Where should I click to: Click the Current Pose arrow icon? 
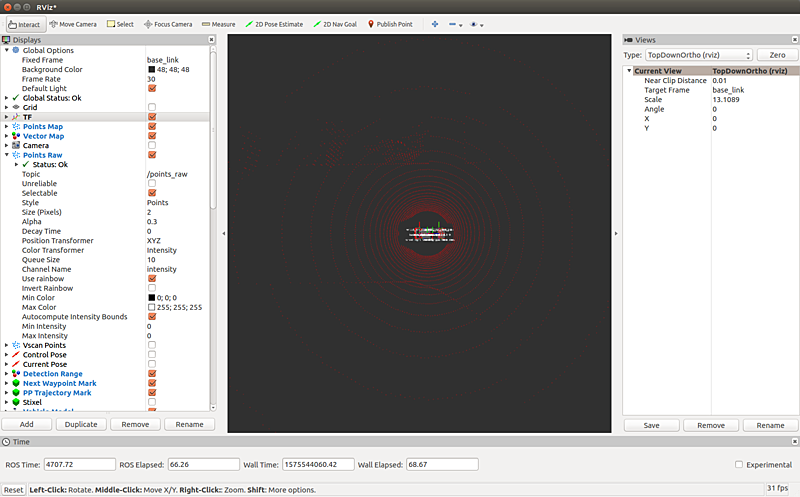point(16,364)
